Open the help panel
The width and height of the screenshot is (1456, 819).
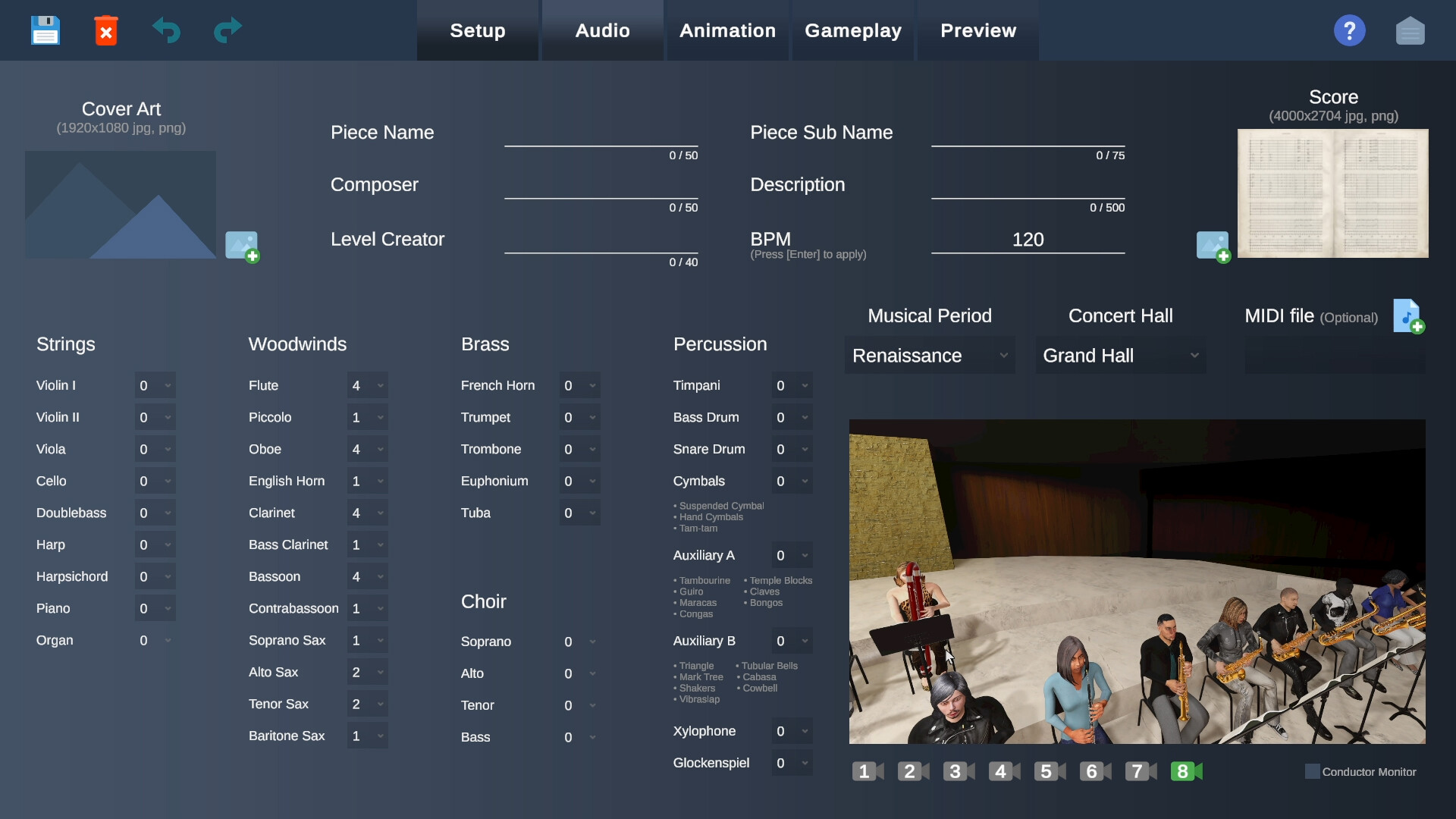click(x=1350, y=30)
